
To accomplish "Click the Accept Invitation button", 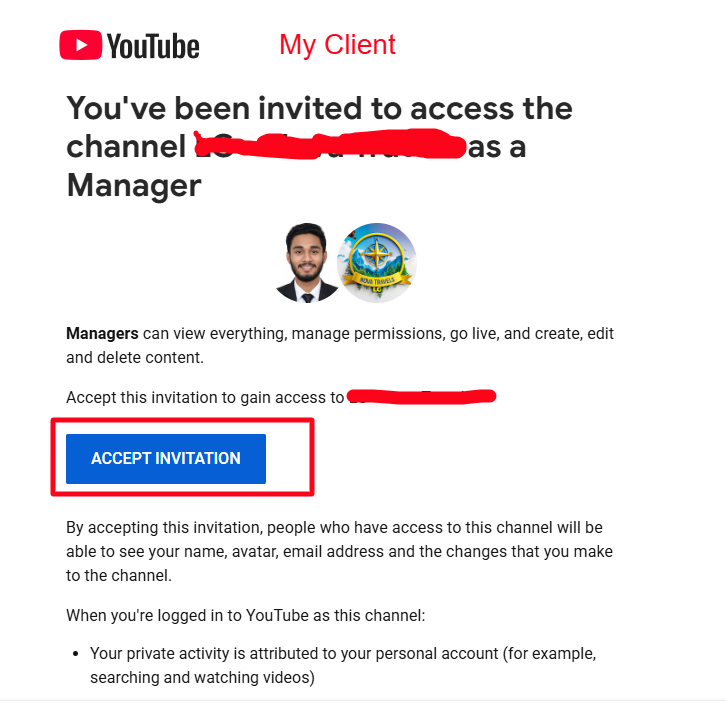I will pyautogui.click(x=166, y=458).
